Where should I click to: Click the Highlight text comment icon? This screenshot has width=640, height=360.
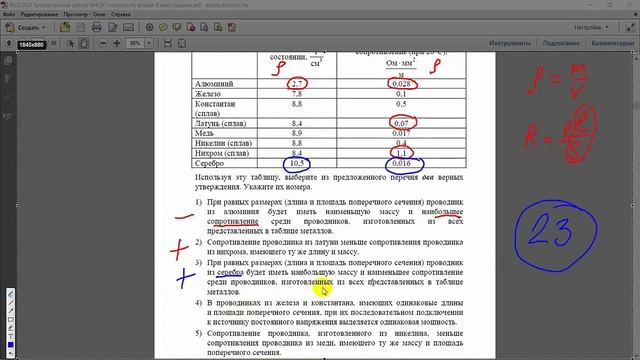[x=177, y=27]
